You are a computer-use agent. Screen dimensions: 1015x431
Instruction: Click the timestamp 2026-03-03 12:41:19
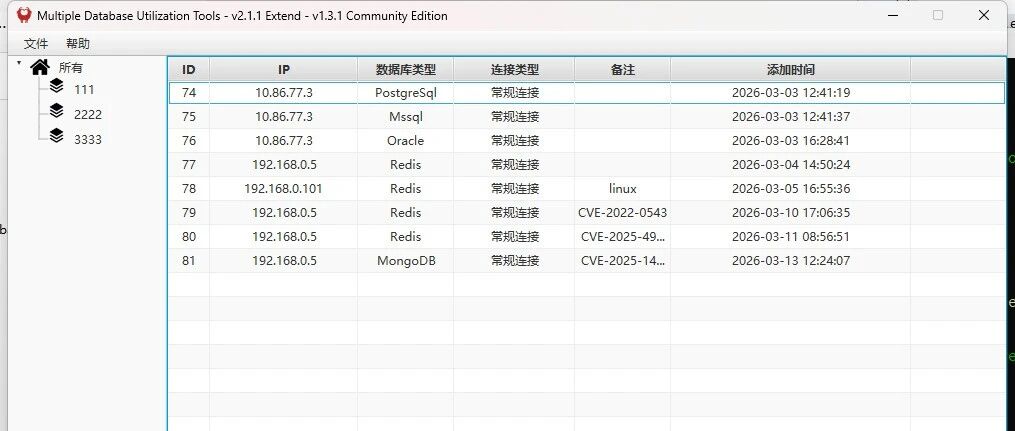point(790,93)
